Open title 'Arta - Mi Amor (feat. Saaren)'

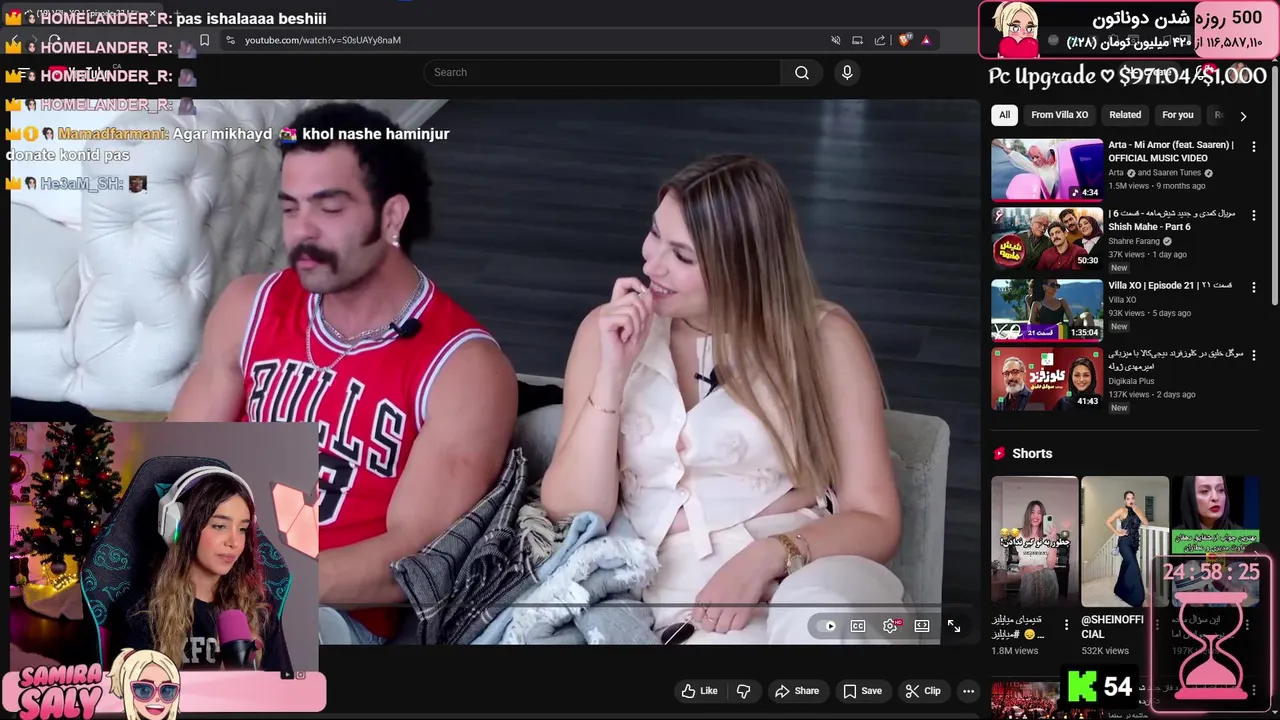pos(1171,151)
